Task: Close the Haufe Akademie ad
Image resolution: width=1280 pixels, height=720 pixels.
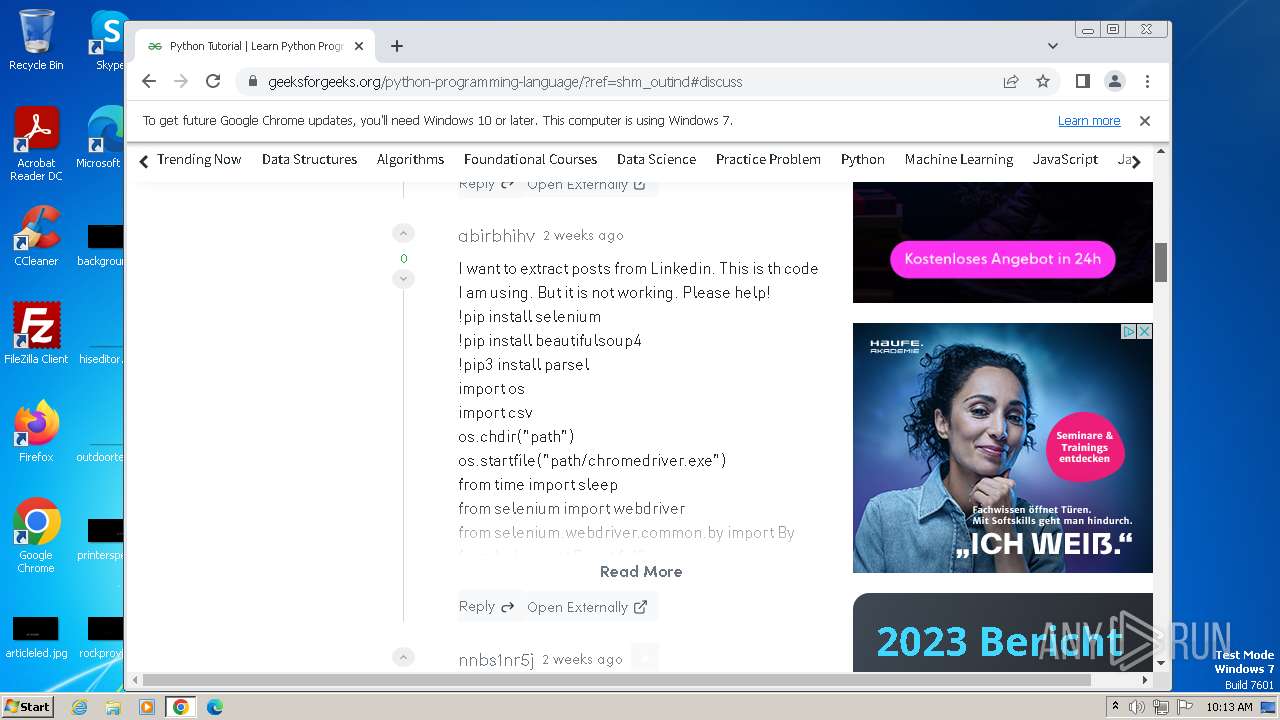Action: pos(1144,331)
